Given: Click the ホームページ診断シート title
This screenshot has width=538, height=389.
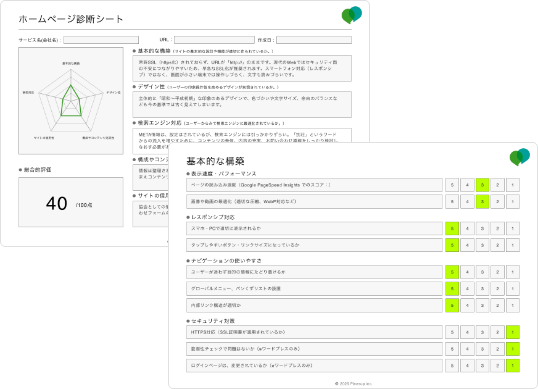Looking at the screenshot, I should 71,19.
